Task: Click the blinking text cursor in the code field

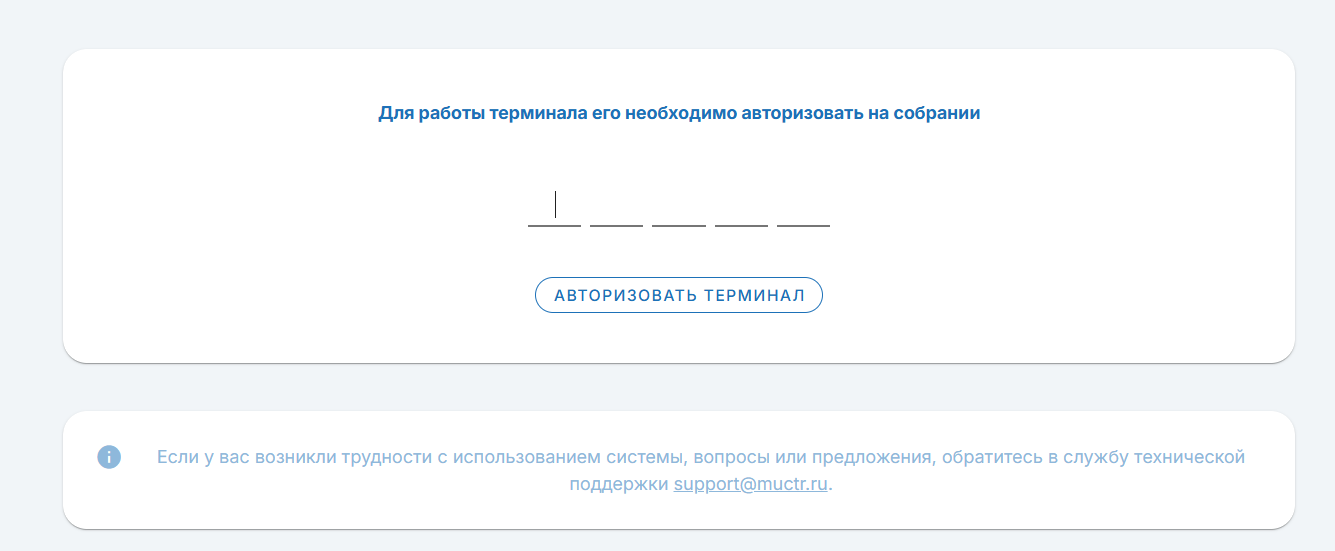Action: coord(555,205)
